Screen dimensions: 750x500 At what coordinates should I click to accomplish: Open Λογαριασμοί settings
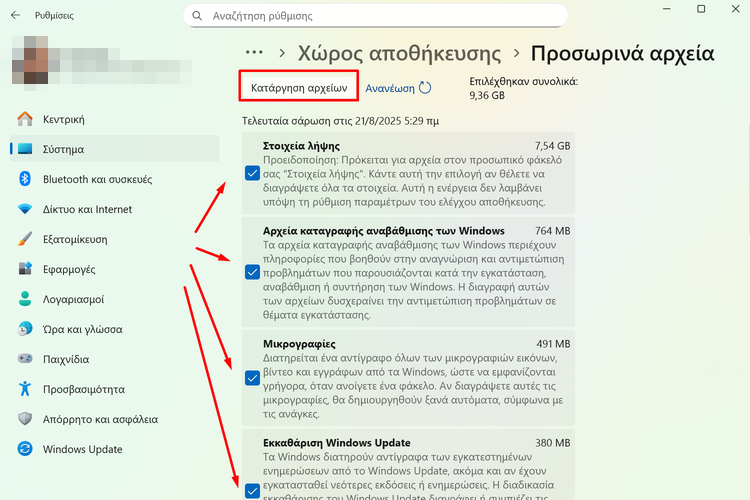click(x=115, y=299)
